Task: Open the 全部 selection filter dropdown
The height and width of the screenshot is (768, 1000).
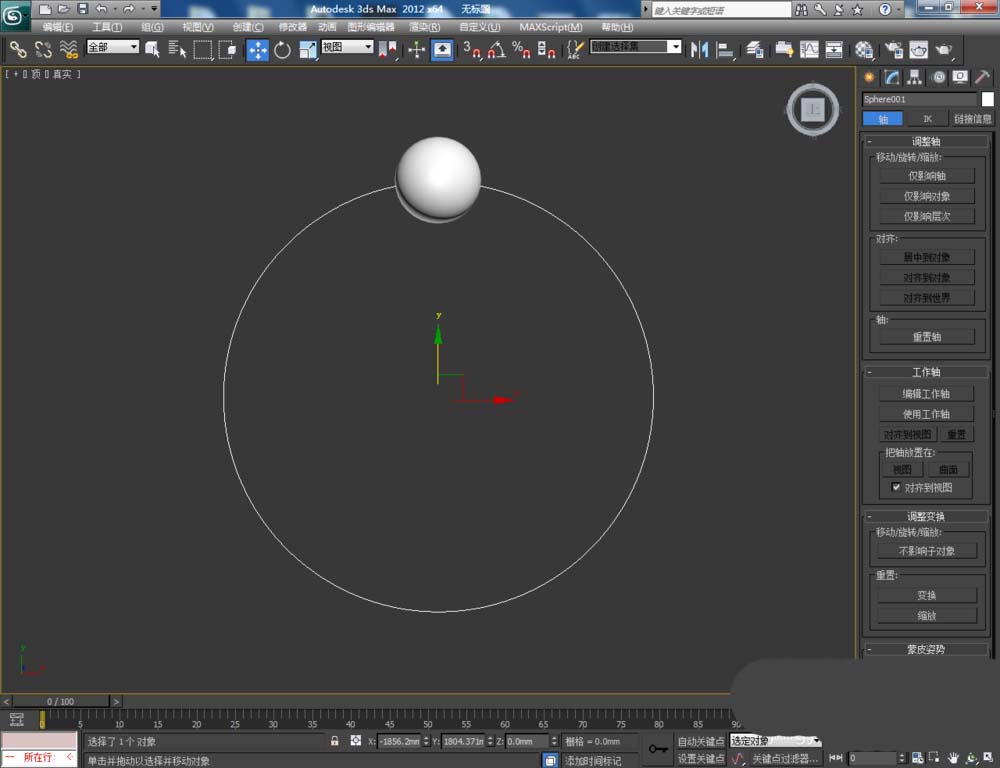Action: click(112, 47)
